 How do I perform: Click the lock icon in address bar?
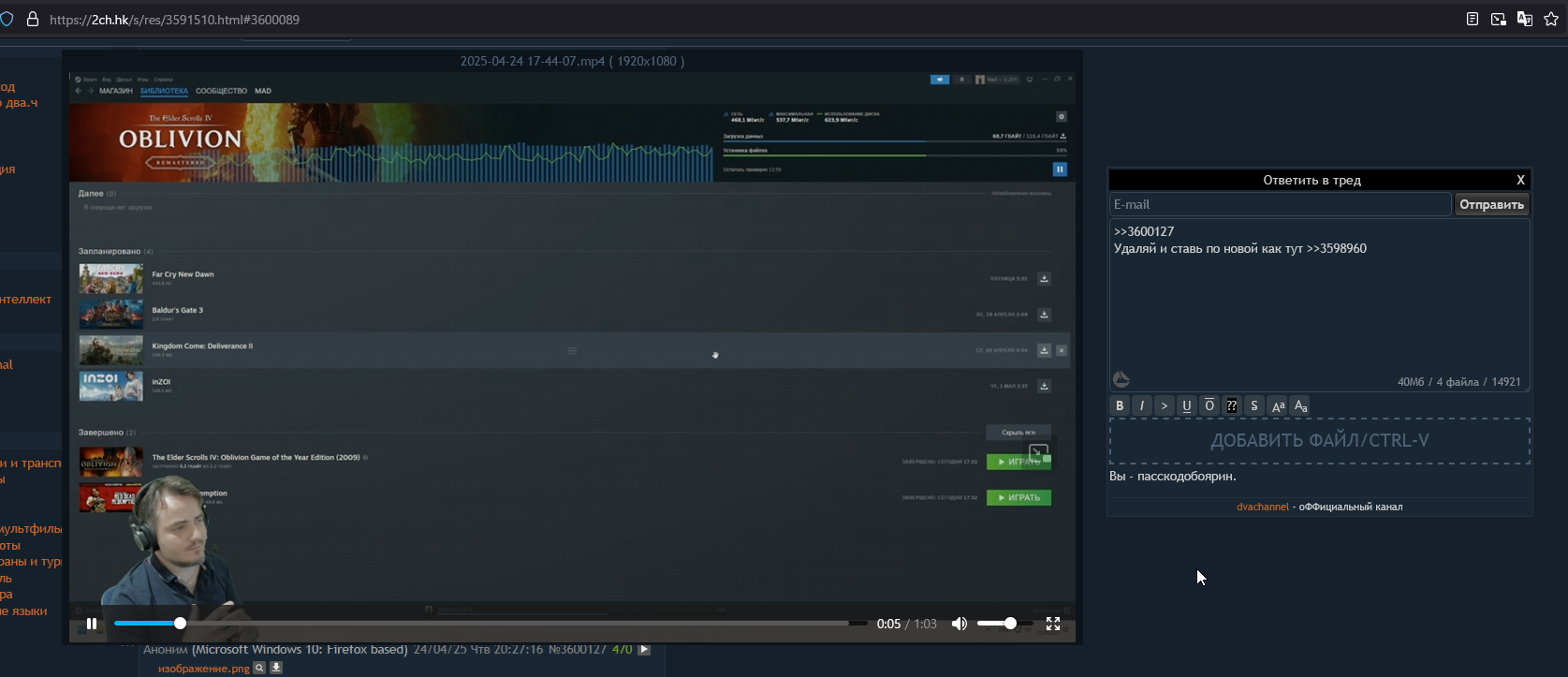coord(33,19)
